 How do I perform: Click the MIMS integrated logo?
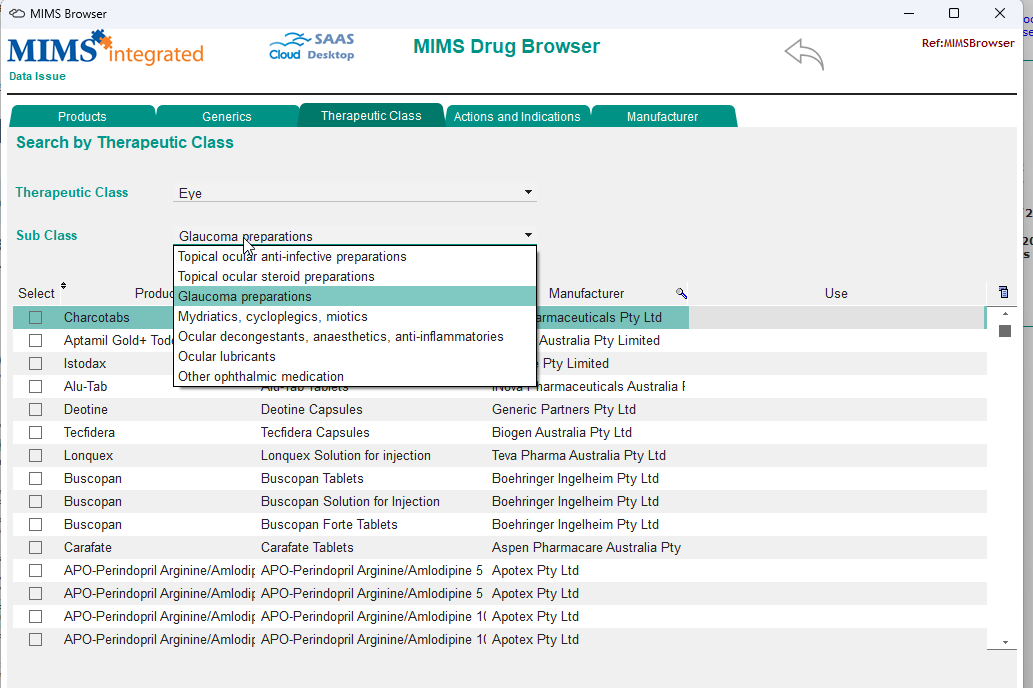pos(105,48)
